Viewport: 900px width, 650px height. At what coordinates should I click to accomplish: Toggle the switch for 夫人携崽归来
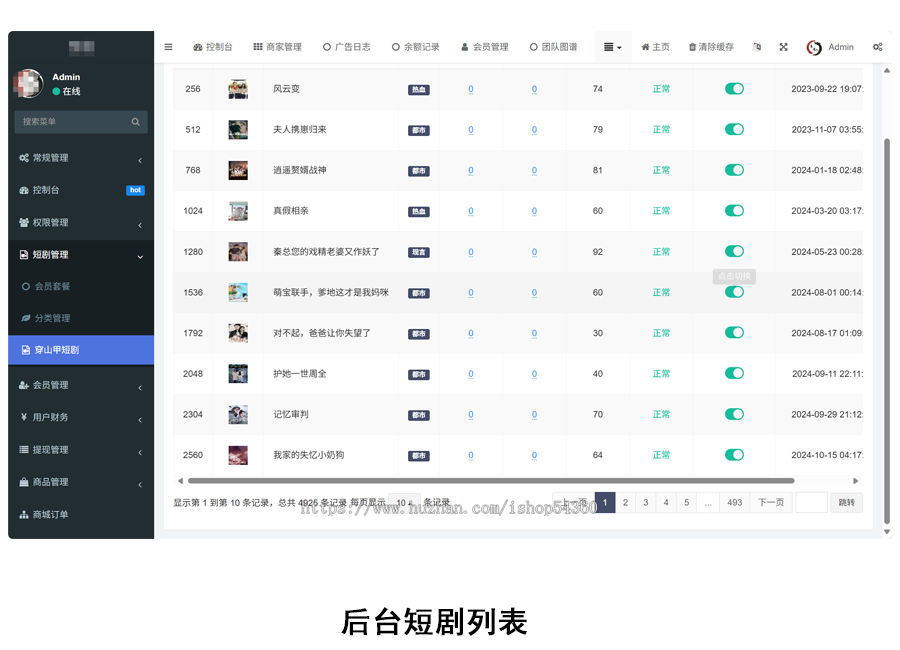tap(734, 129)
